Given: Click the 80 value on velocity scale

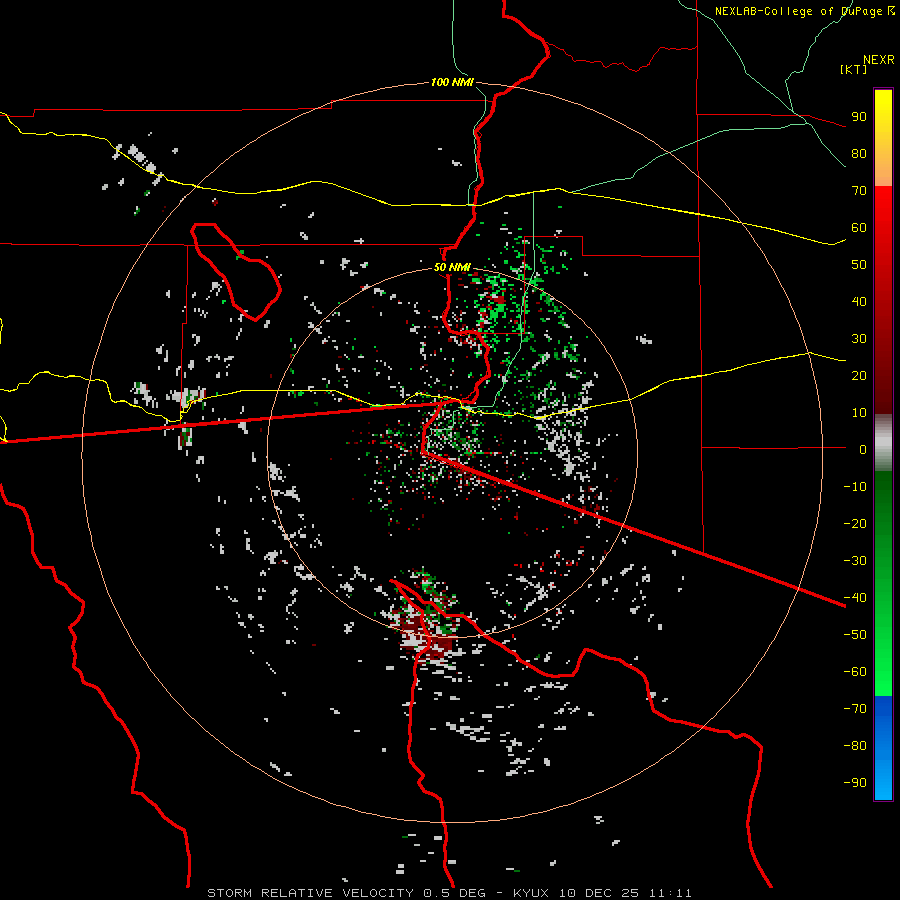Looking at the screenshot, I should click(859, 153).
